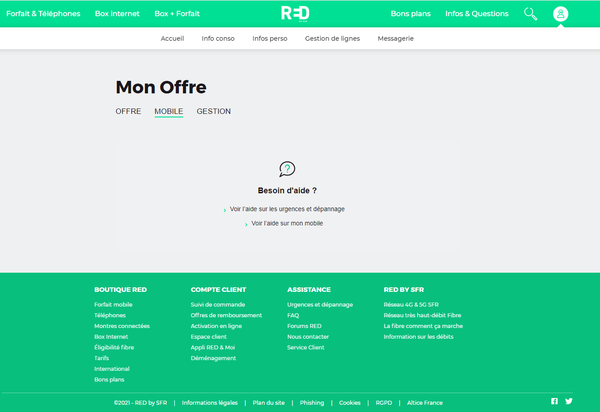Viewport: 600px width, 412px height.
Task: Open Bons plans footer link
Action: [x=109, y=379]
